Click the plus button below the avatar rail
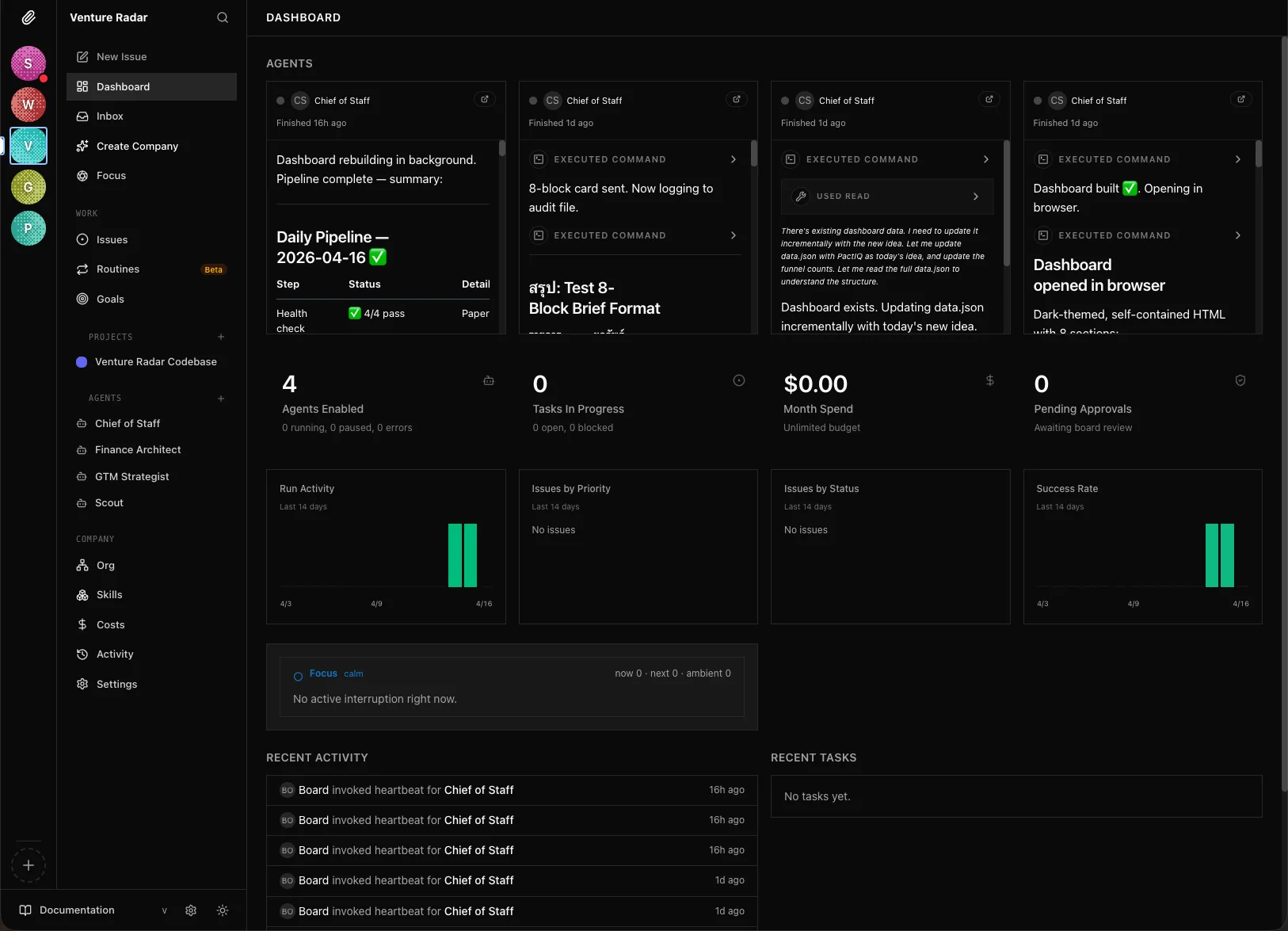1288x931 pixels. 29,865
